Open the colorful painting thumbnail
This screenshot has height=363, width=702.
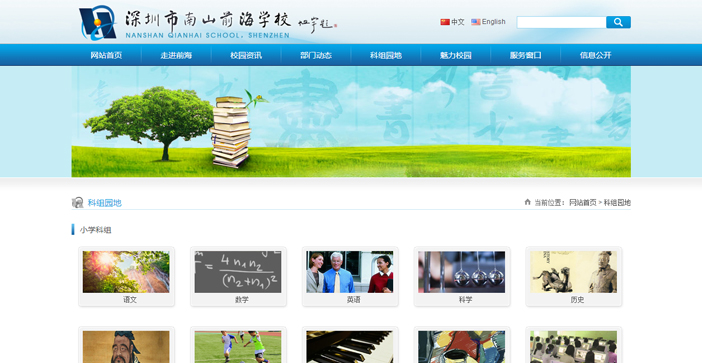tap(462, 347)
